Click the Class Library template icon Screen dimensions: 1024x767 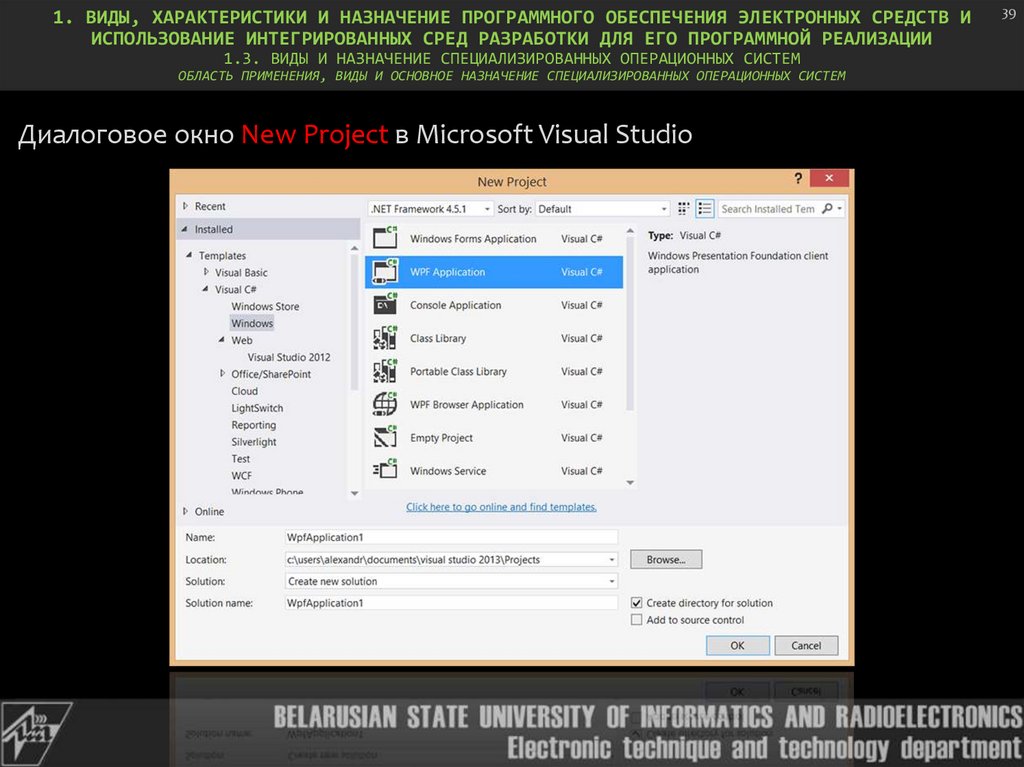point(385,338)
